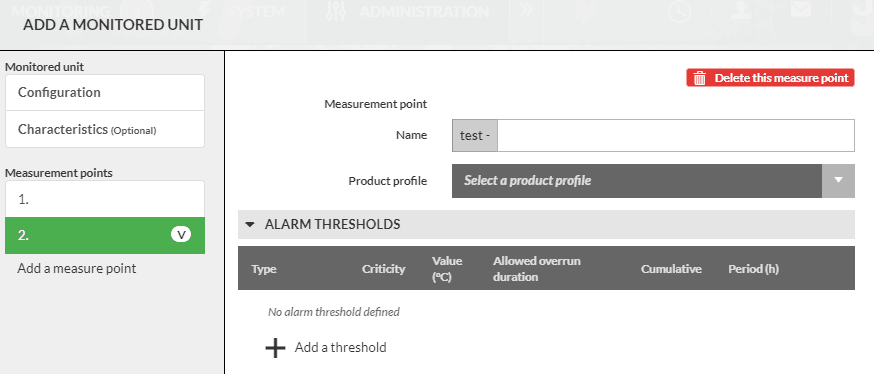The image size is (874, 374).
Task: Click the V badge on measurement point 2
Action: [x=181, y=235]
